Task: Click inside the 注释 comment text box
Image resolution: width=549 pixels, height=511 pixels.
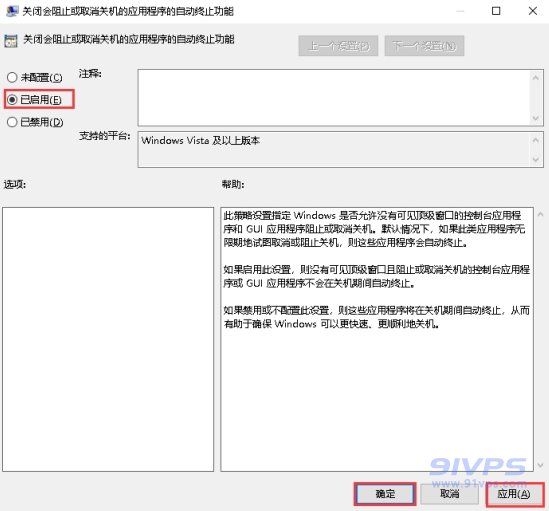Action: [x=334, y=98]
